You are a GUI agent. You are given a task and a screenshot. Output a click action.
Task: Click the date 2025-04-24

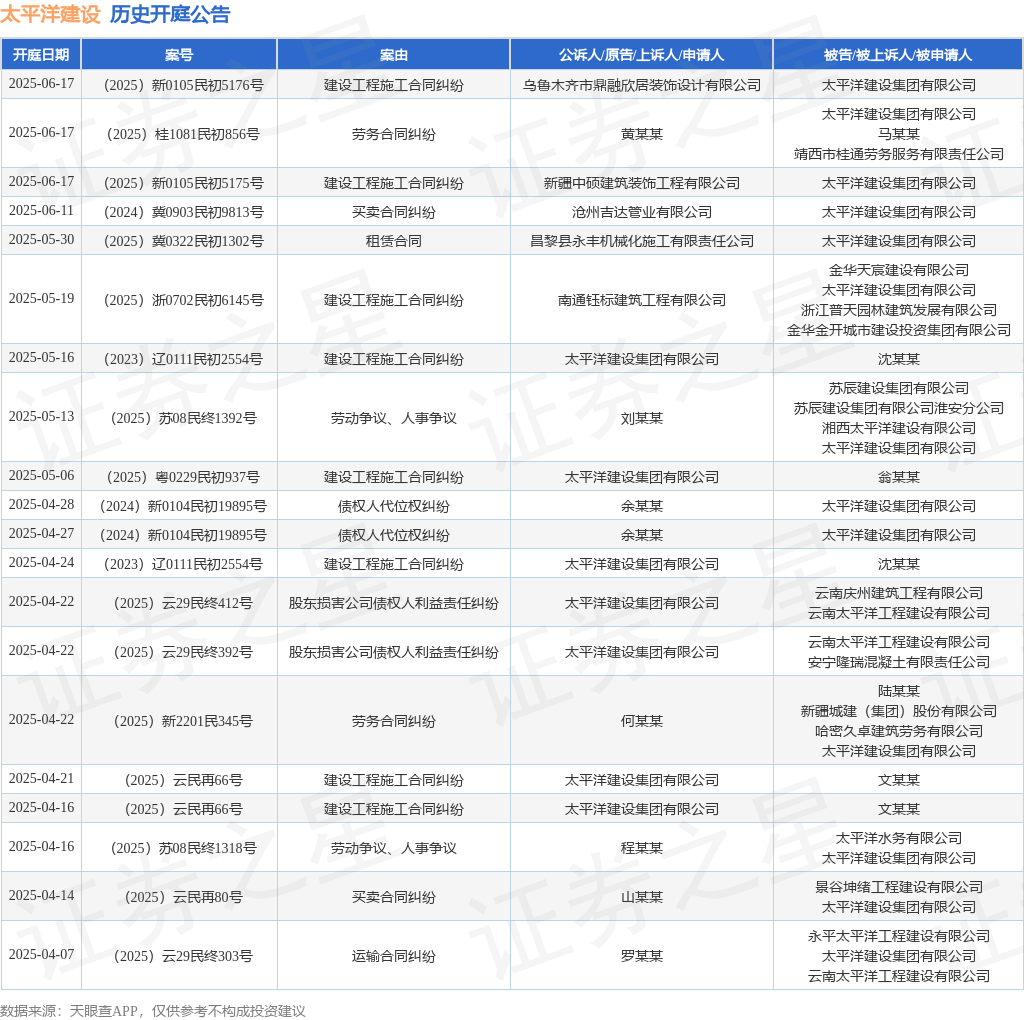(41, 562)
